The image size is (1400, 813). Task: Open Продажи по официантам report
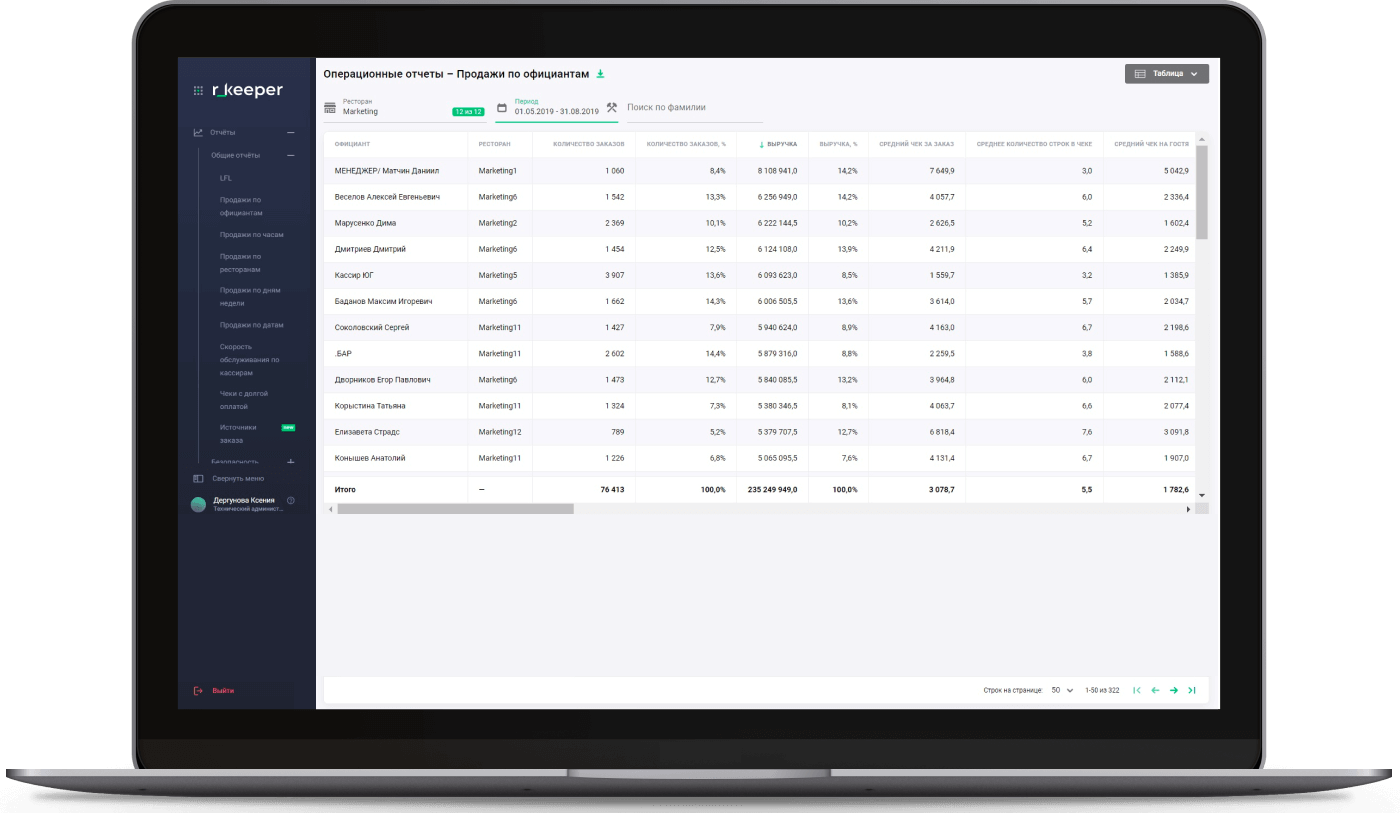pos(241,206)
